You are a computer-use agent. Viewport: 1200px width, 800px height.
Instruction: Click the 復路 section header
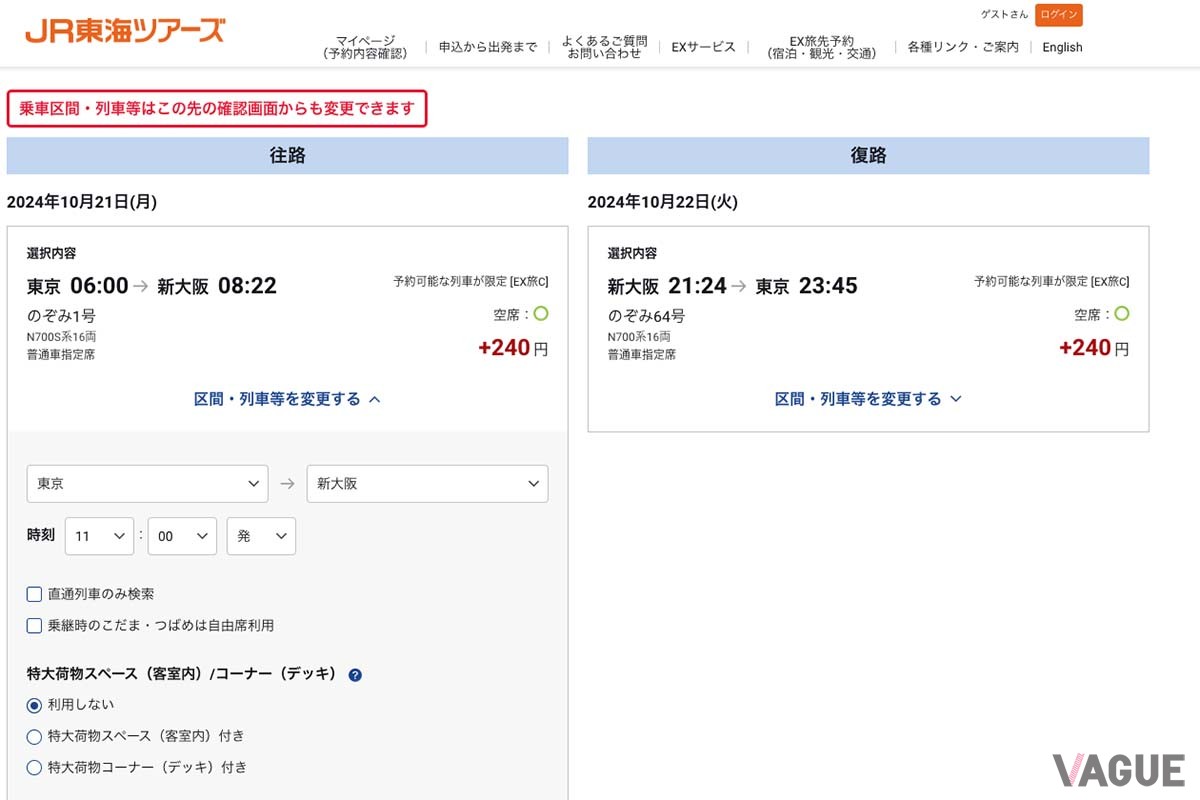point(868,156)
